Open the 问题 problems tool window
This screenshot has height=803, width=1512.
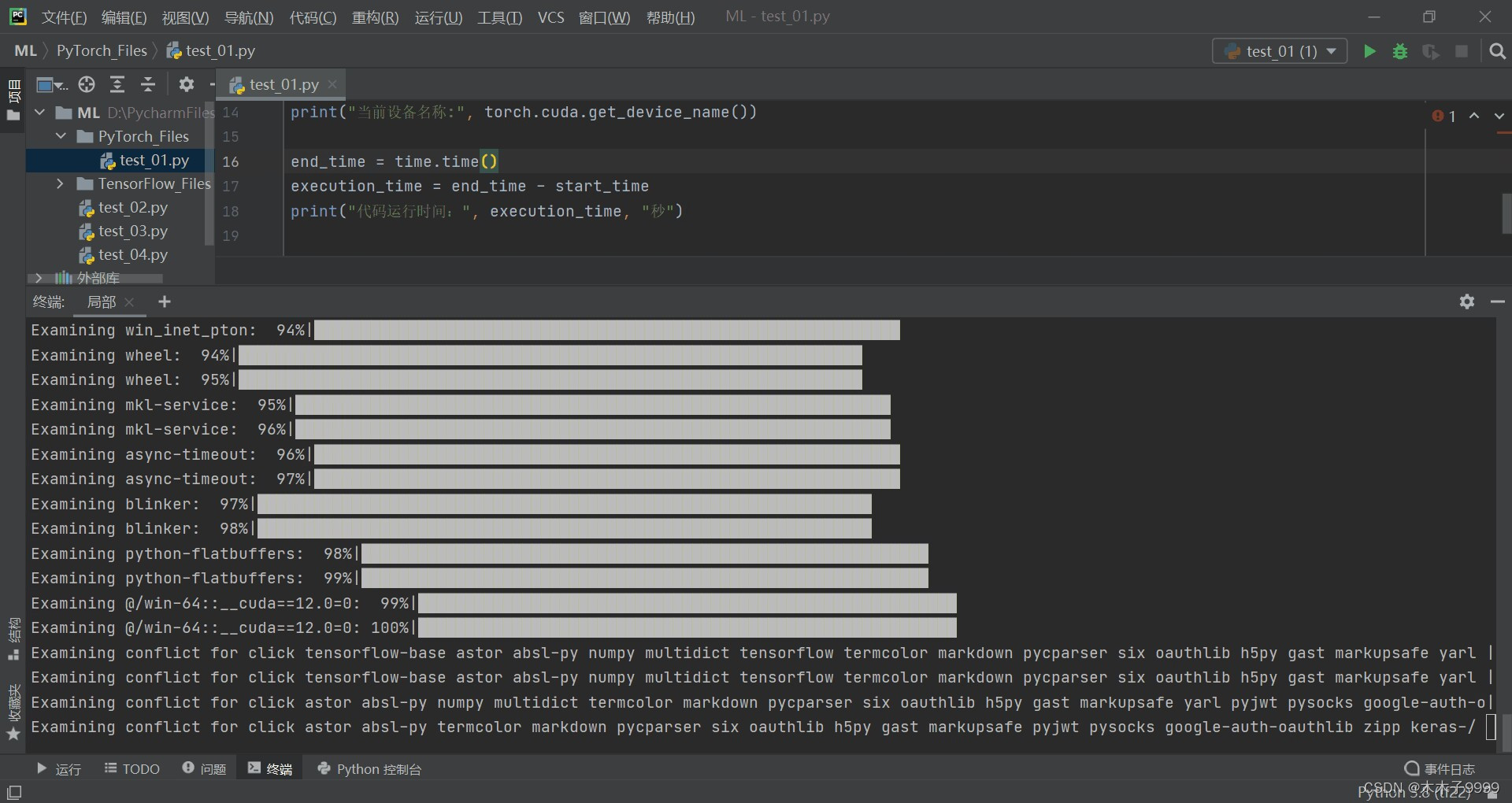(x=204, y=769)
